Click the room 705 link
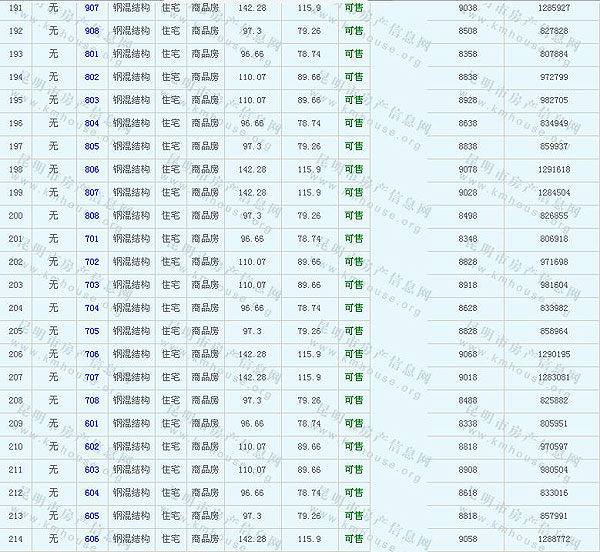Image resolution: width=600 pixels, height=552 pixels. point(92,331)
